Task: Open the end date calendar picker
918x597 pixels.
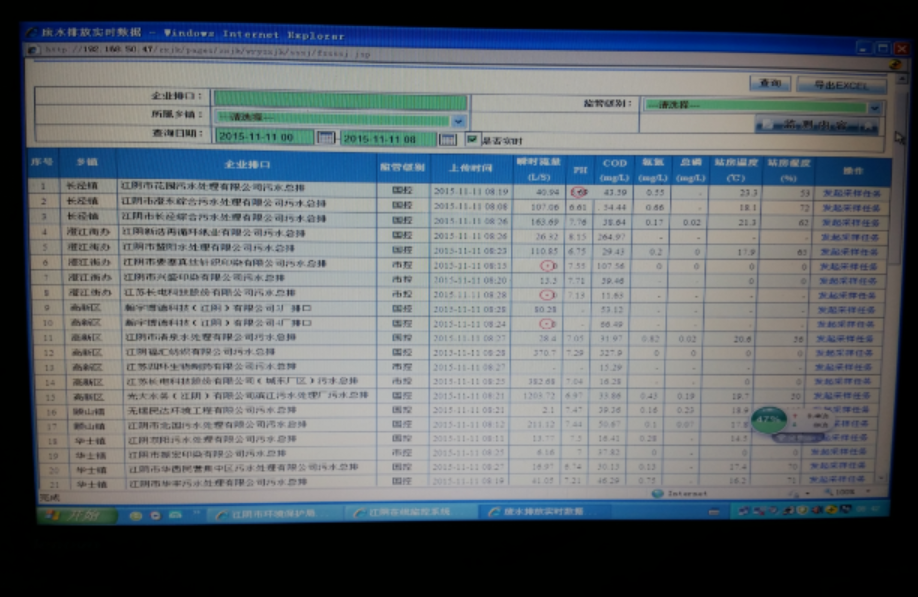Action: click(x=447, y=139)
